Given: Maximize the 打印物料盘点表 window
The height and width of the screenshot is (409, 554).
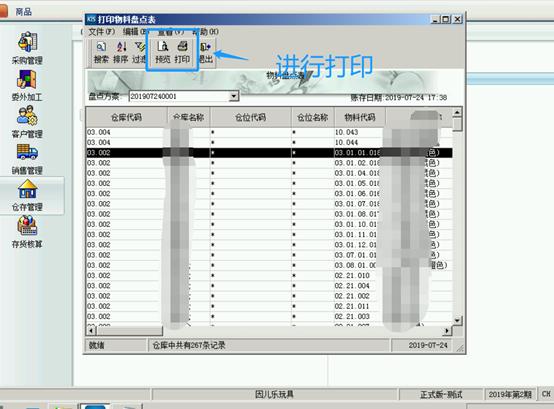Looking at the screenshot, I should [x=446, y=19].
